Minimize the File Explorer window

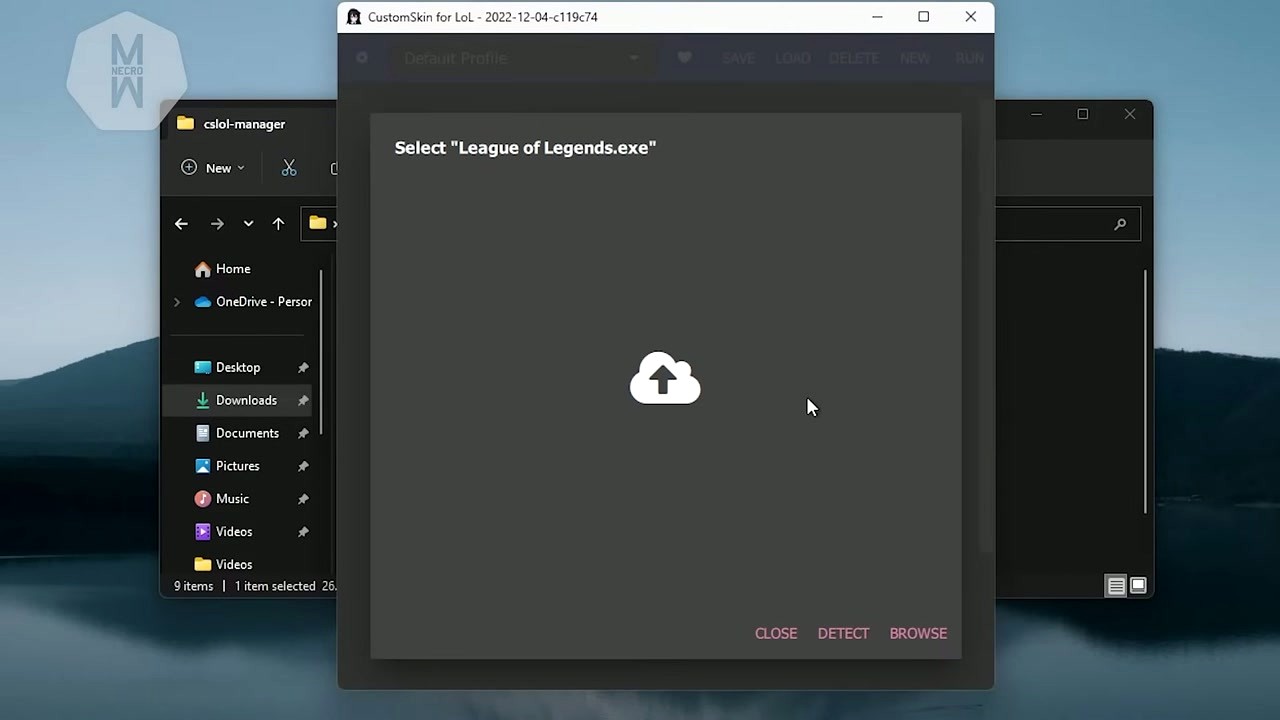1036,114
